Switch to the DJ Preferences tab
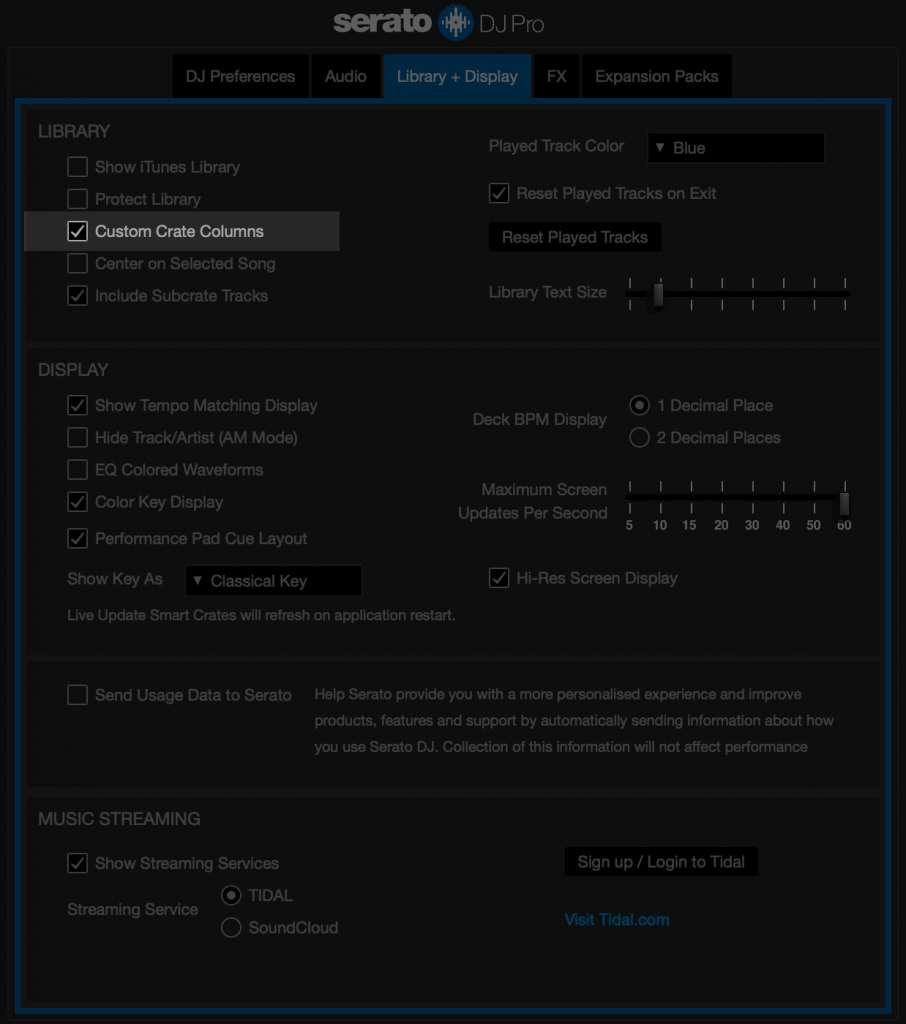906x1024 pixels. click(x=240, y=77)
